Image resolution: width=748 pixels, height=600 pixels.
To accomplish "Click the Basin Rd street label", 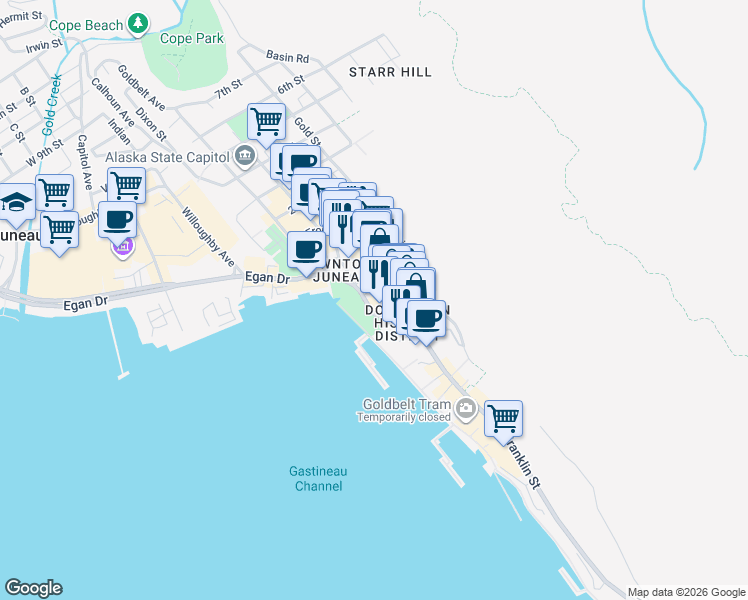I will click(288, 56).
